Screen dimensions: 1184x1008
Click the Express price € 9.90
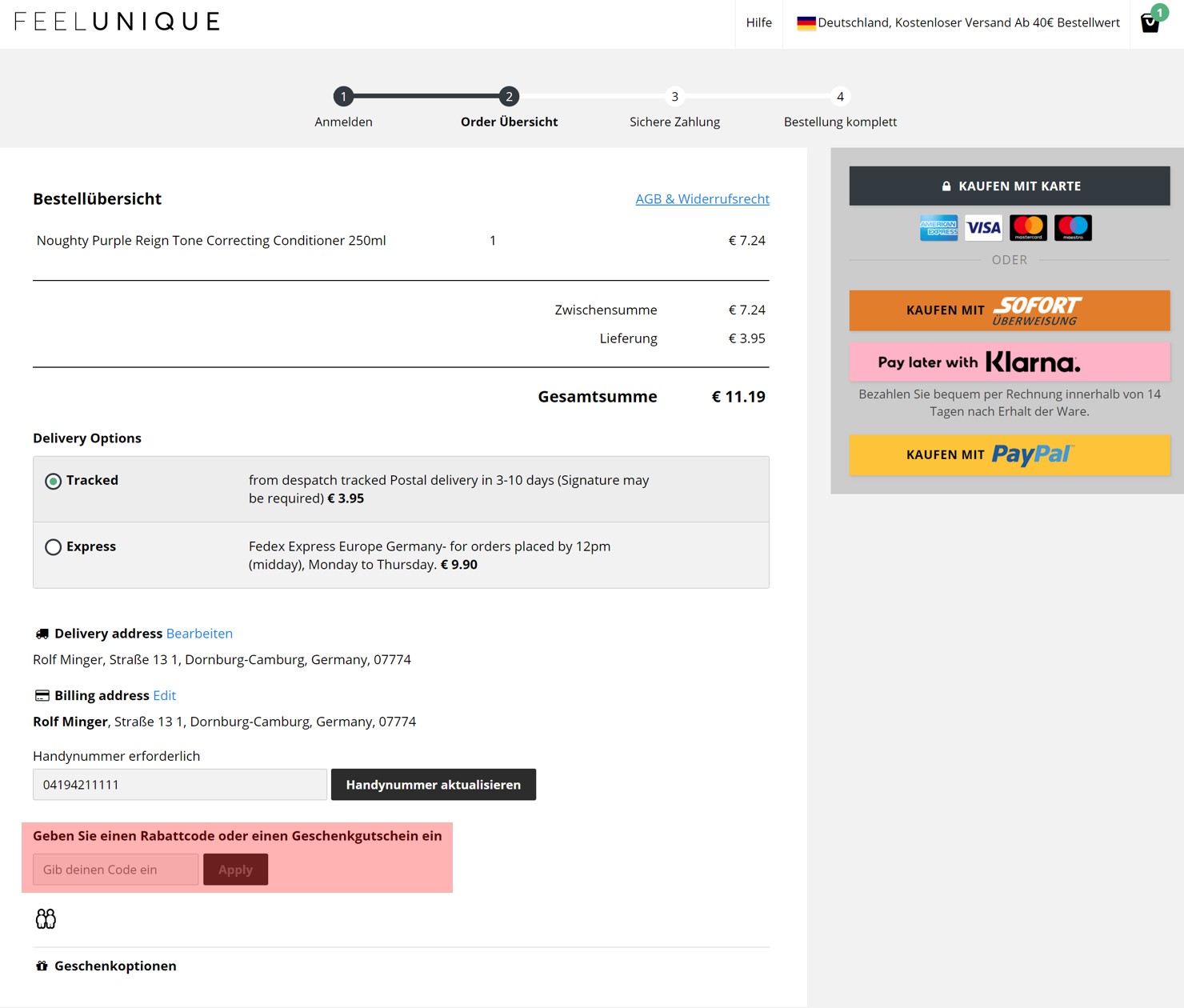click(x=459, y=565)
